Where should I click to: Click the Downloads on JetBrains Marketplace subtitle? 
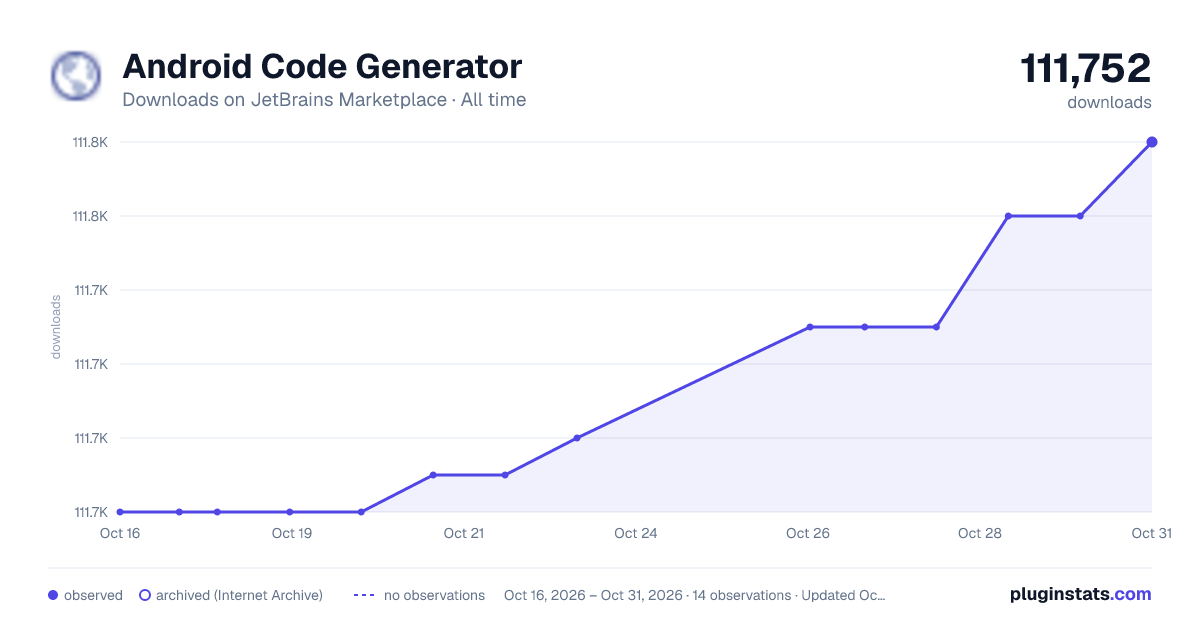pos(324,100)
